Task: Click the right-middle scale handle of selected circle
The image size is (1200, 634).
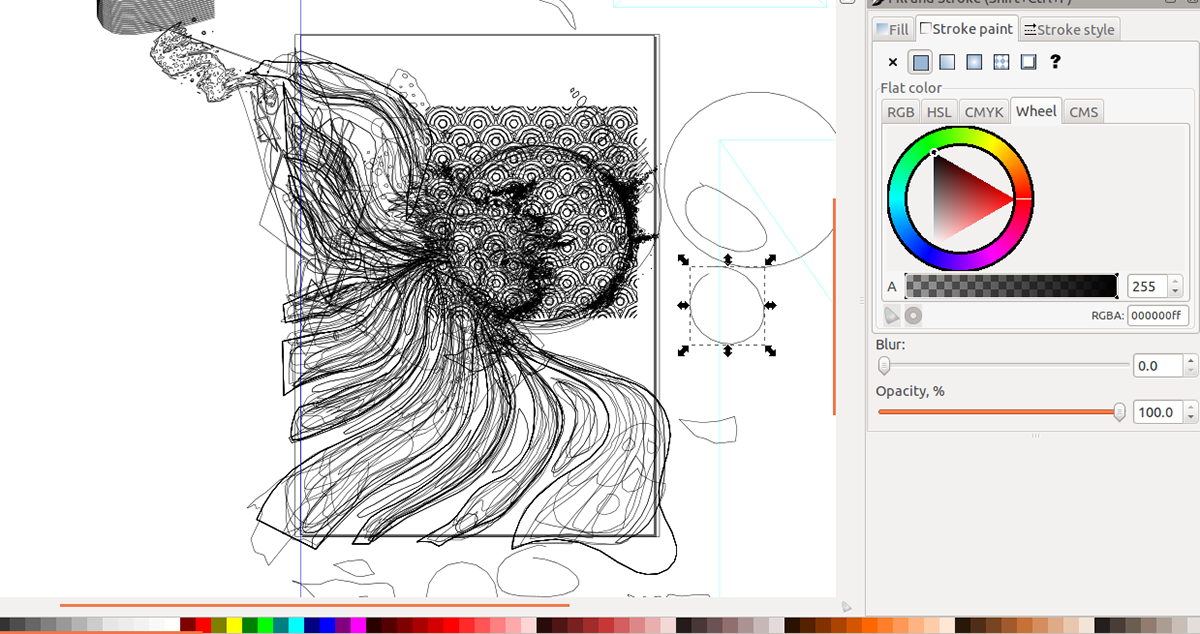Action: (x=771, y=305)
